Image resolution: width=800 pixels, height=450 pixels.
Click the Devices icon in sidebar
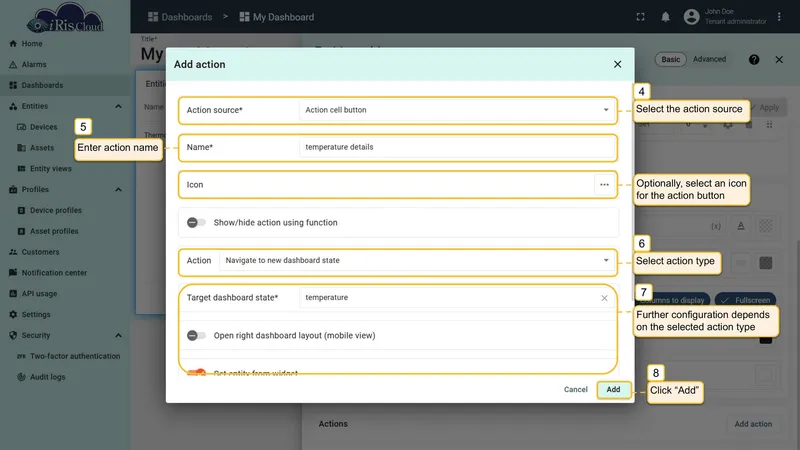(x=21, y=127)
